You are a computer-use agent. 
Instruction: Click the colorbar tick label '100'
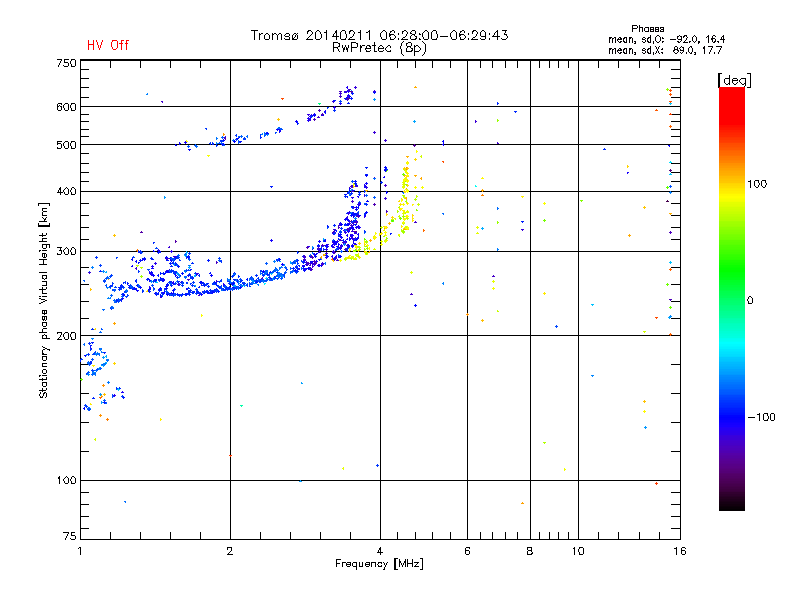click(x=757, y=184)
